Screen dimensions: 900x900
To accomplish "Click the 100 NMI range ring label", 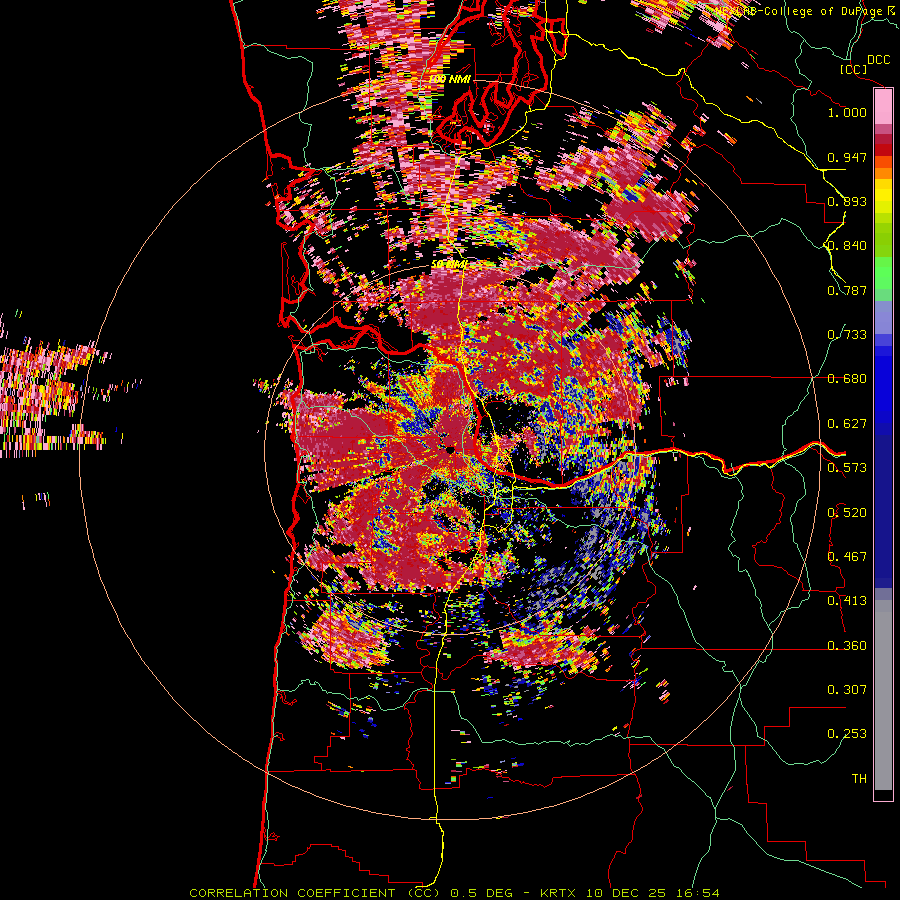I will (x=451, y=79).
